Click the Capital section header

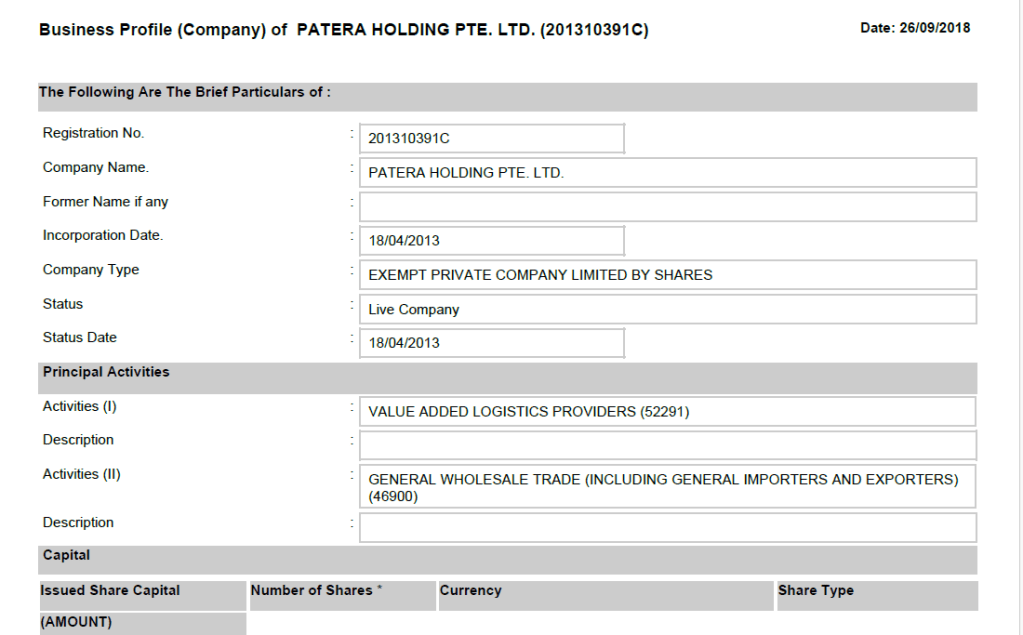[66, 555]
